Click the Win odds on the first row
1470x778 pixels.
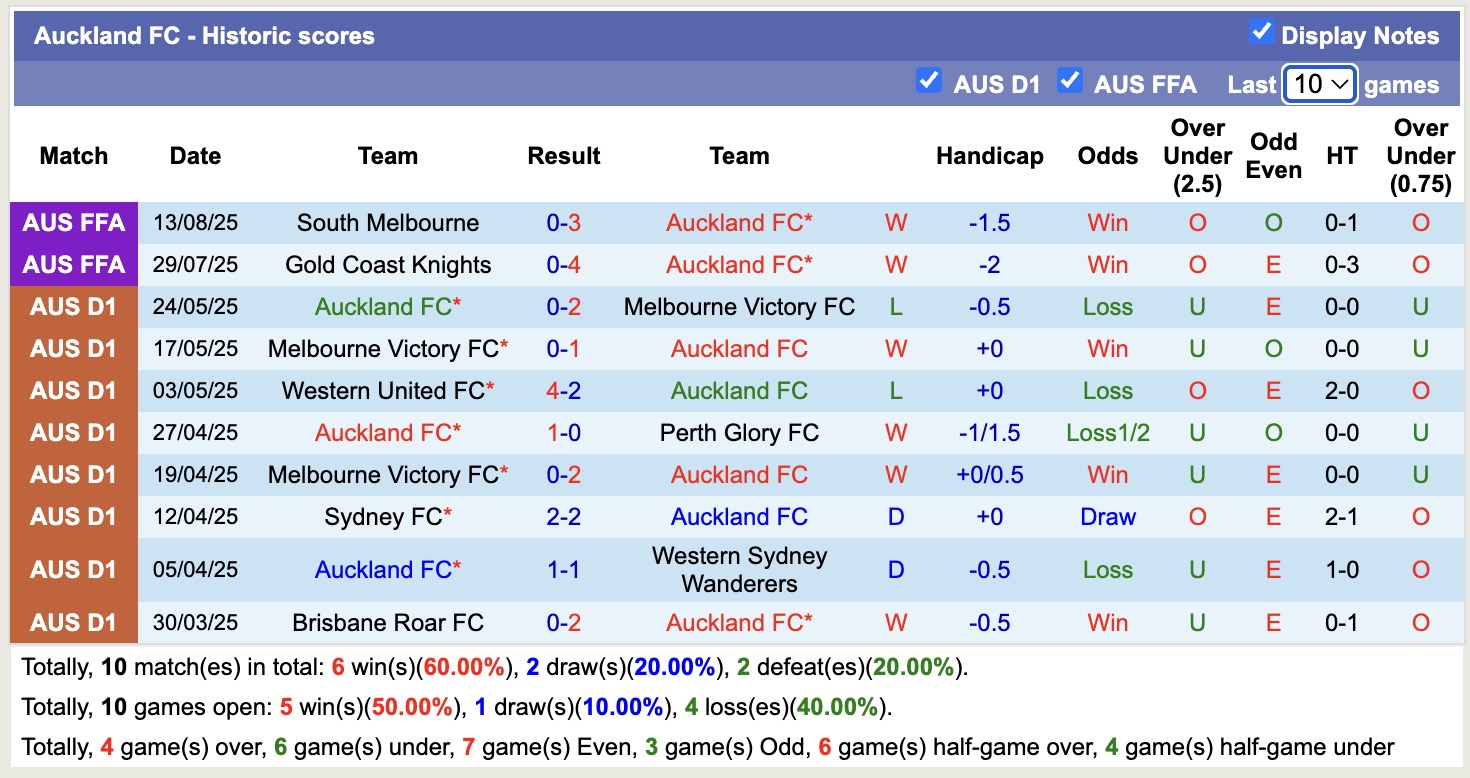point(1107,222)
